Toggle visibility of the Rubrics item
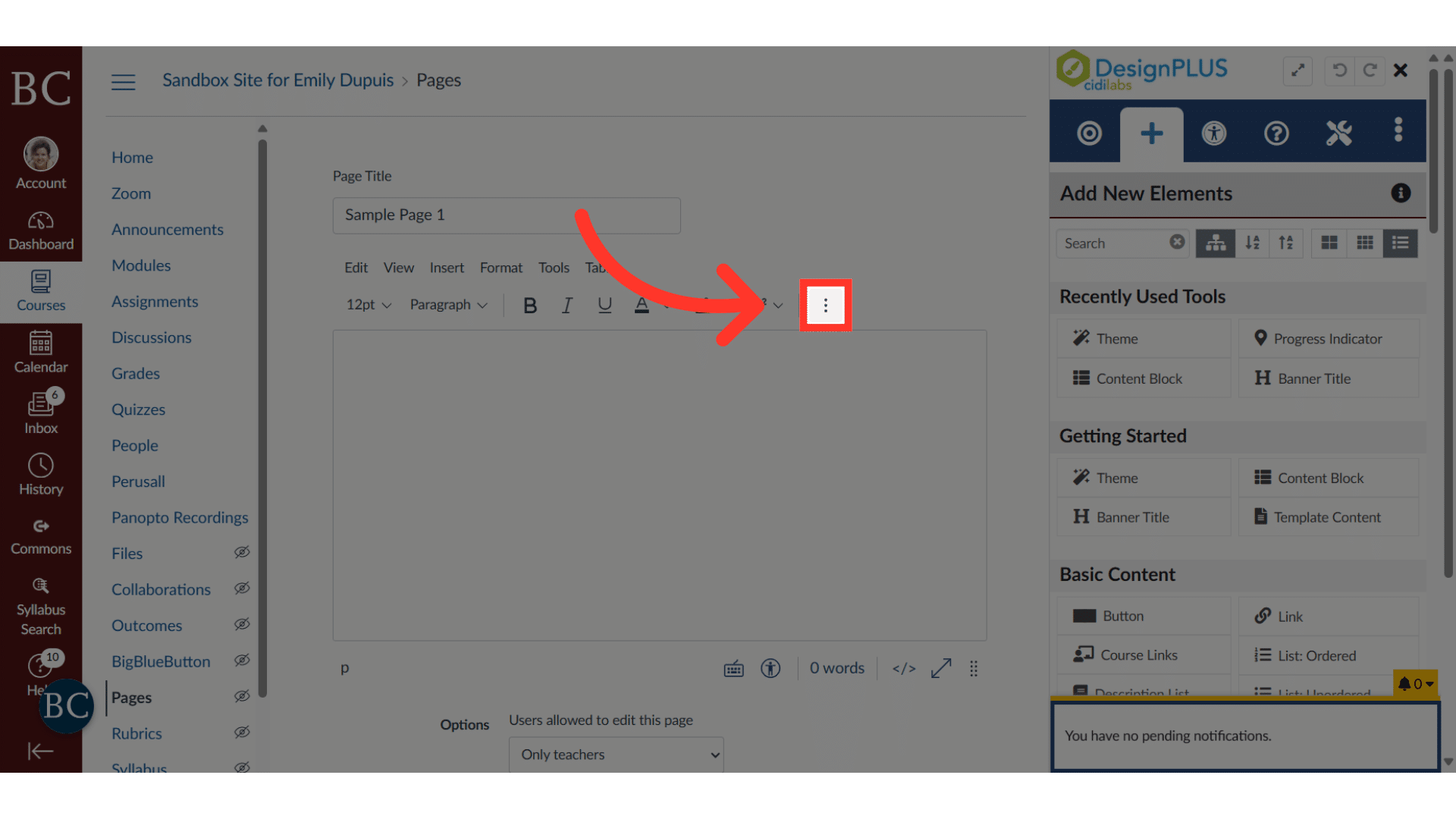 pyautogui.click(x=241, y=732)
